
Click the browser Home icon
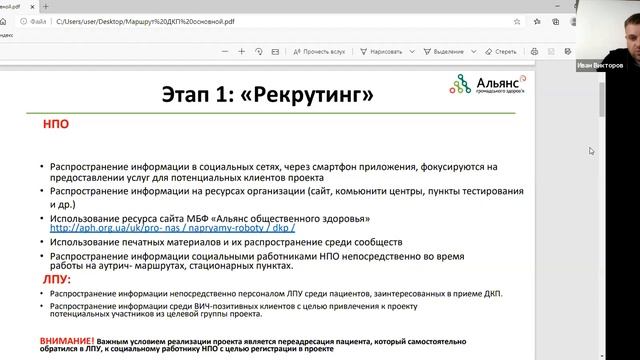tap(3, 22)
